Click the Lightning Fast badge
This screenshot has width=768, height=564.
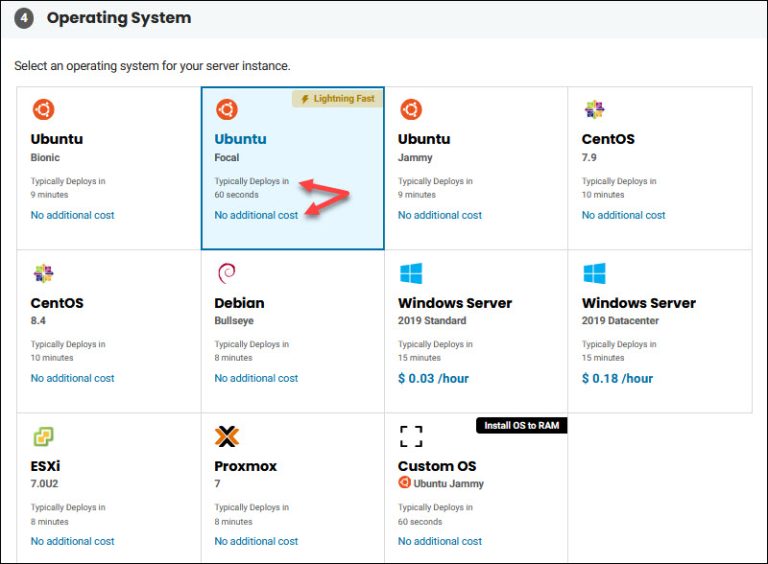(337, 99)
